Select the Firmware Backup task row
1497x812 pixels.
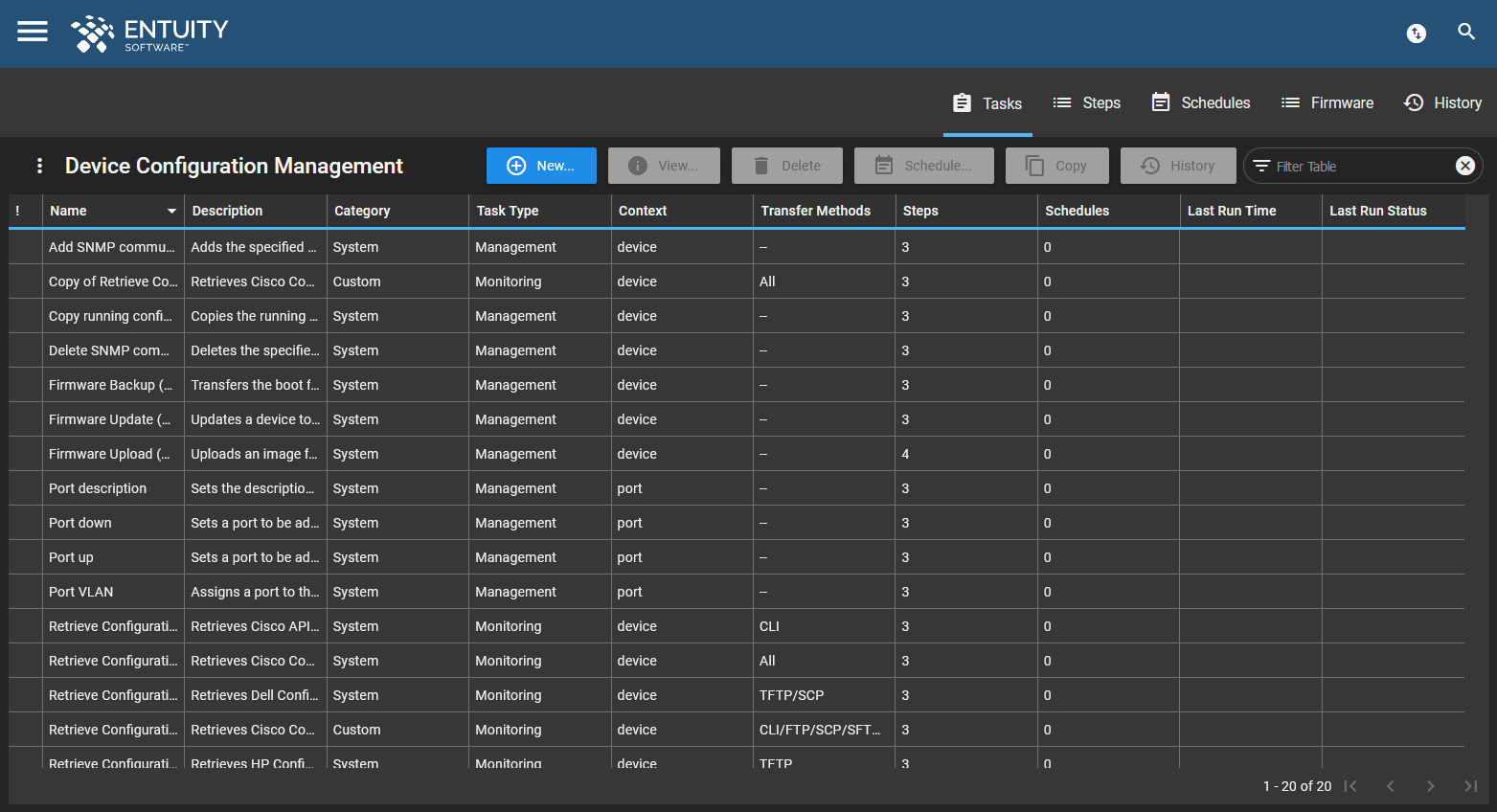coord(737,385)
